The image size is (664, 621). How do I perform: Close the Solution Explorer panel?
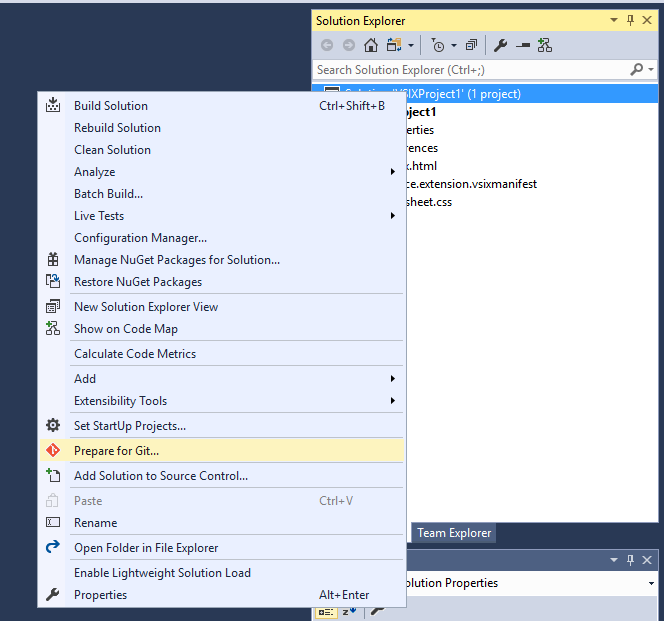click(647, 20)
